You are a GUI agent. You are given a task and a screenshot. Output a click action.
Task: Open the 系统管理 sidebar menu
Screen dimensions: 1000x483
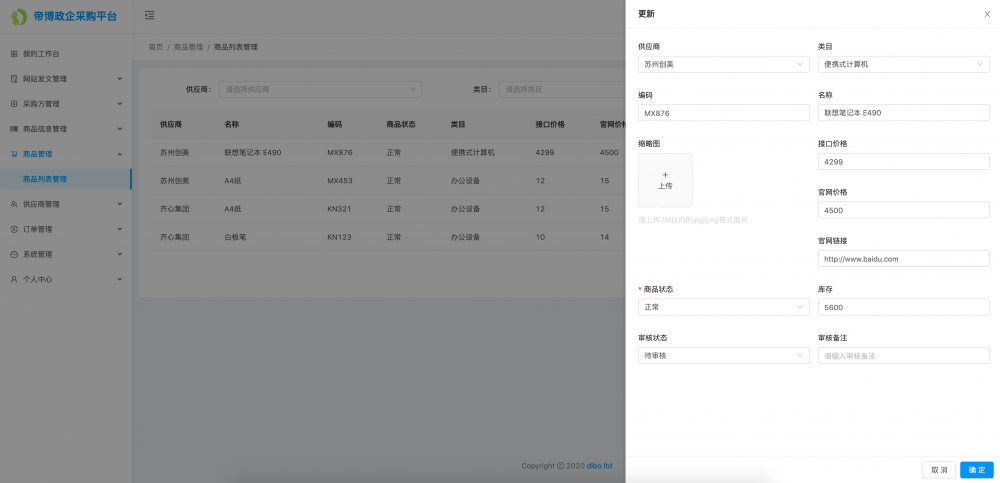[66, 254]
